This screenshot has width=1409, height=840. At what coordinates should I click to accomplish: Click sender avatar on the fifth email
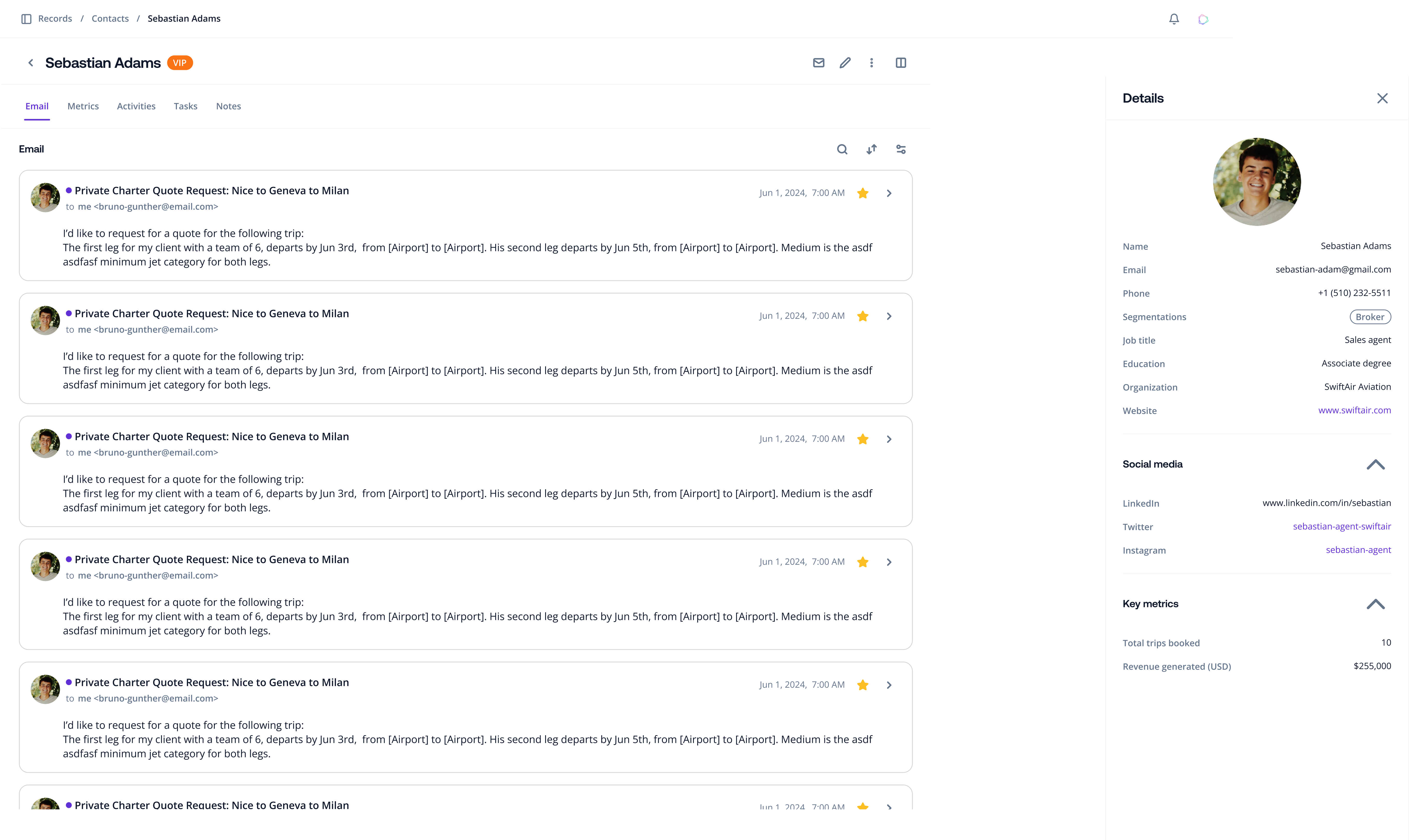coord(45,689)
